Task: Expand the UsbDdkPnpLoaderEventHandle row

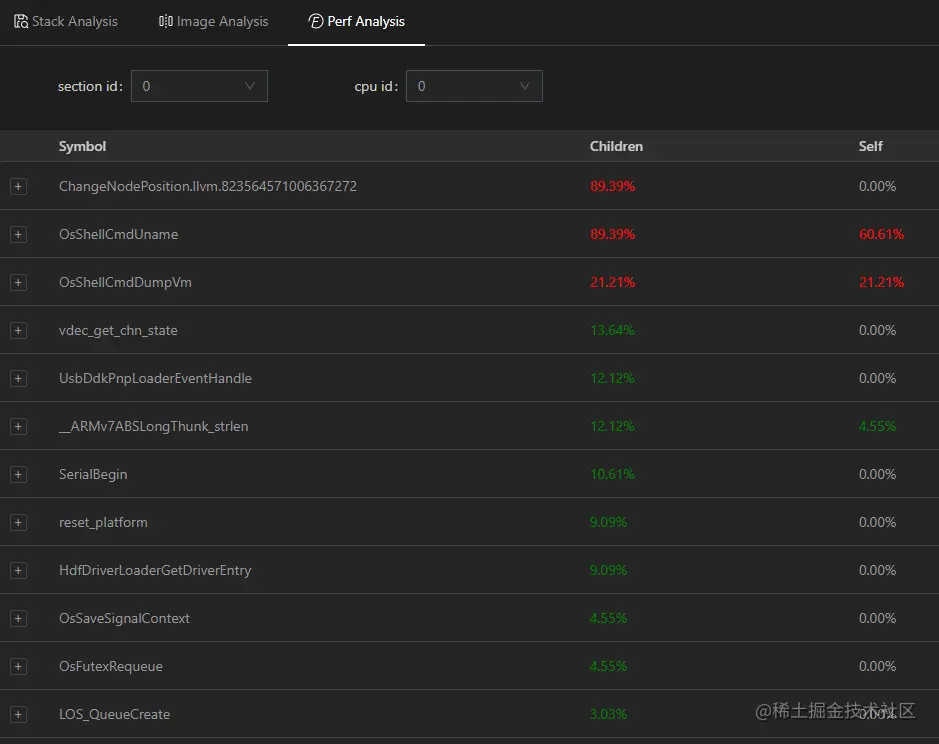Action: coord(19,378)
